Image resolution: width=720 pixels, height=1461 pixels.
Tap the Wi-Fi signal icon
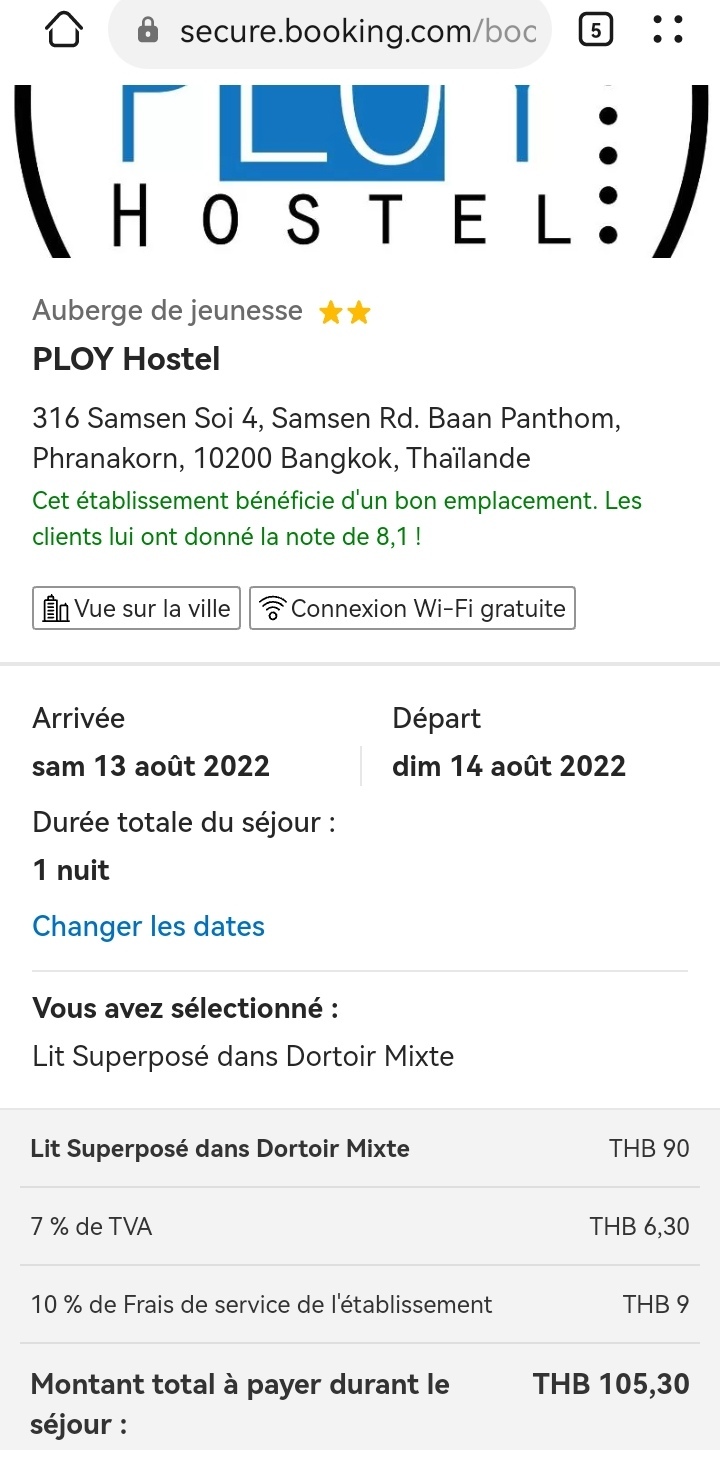coord(272,608)
